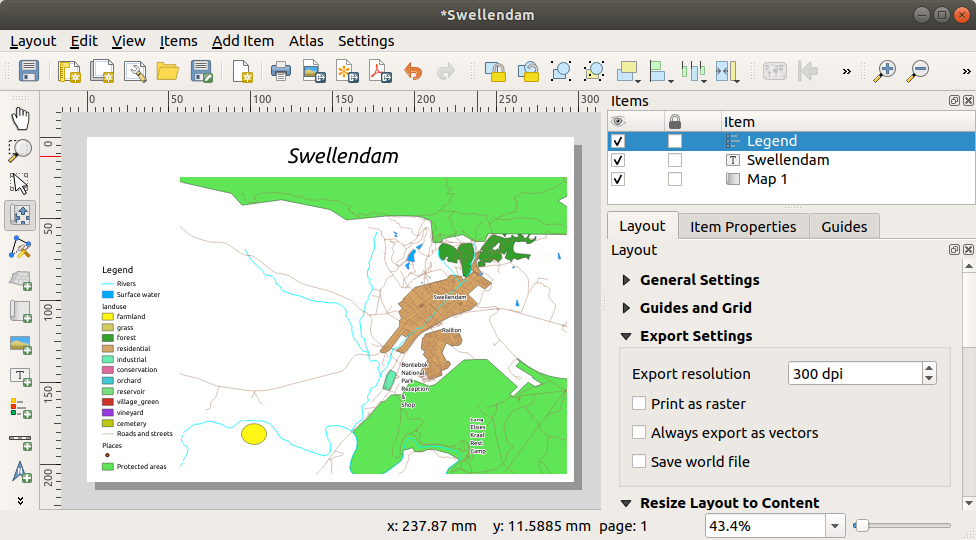The width and height of the screenshot is (976, 540).
Task: Export layout as PDF
Action: pos(379,71)
